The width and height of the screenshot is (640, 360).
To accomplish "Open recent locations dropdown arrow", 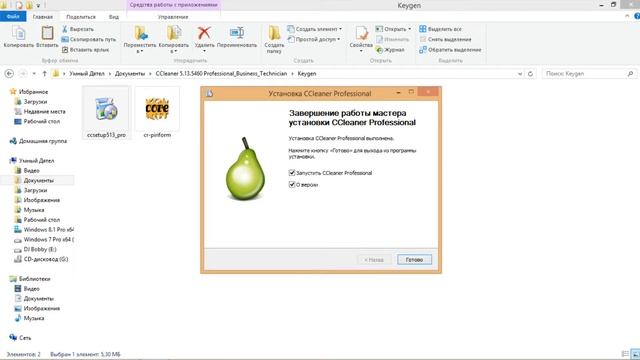I will 34,73.
